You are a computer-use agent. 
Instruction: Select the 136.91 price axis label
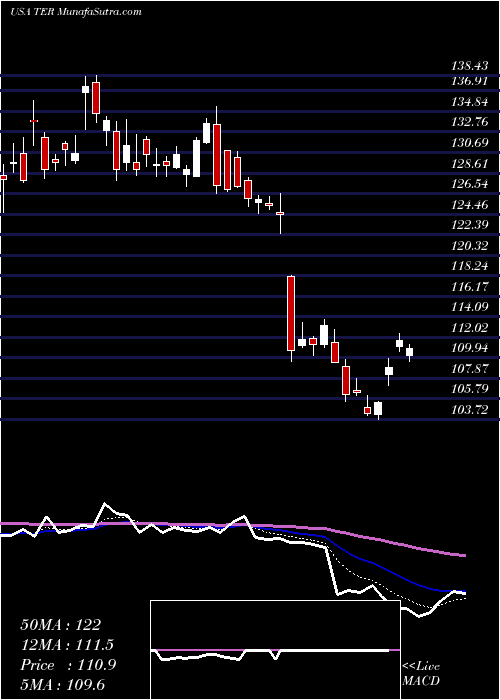click(470, 82)
